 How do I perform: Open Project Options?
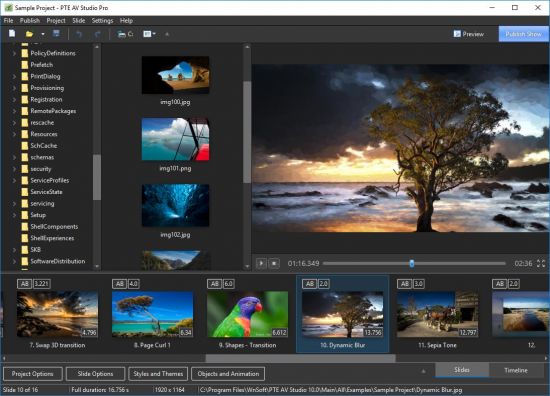pos(33,374)
